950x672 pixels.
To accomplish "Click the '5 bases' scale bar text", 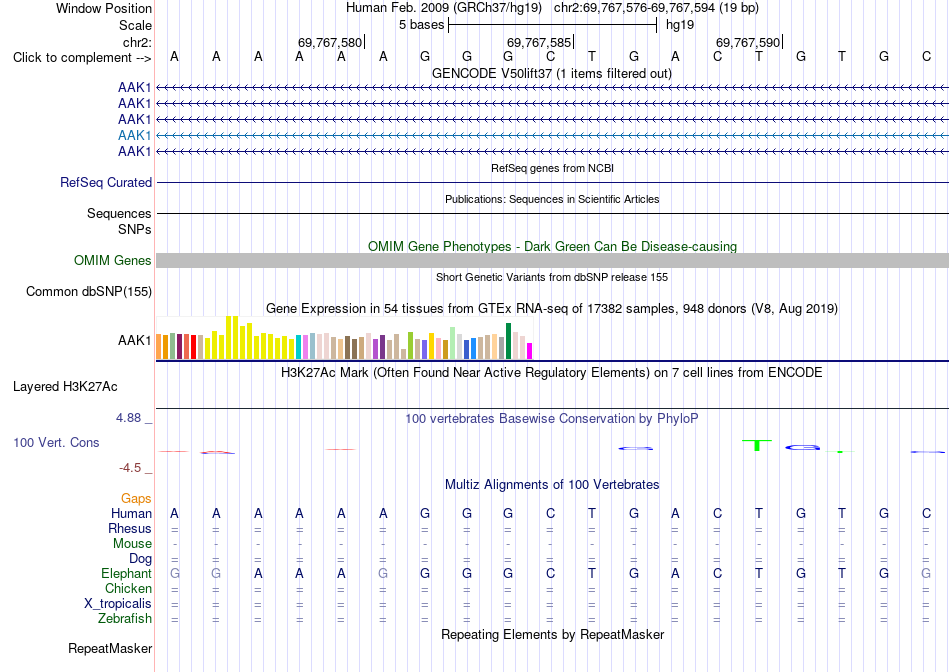I will [x=421, y=25].
